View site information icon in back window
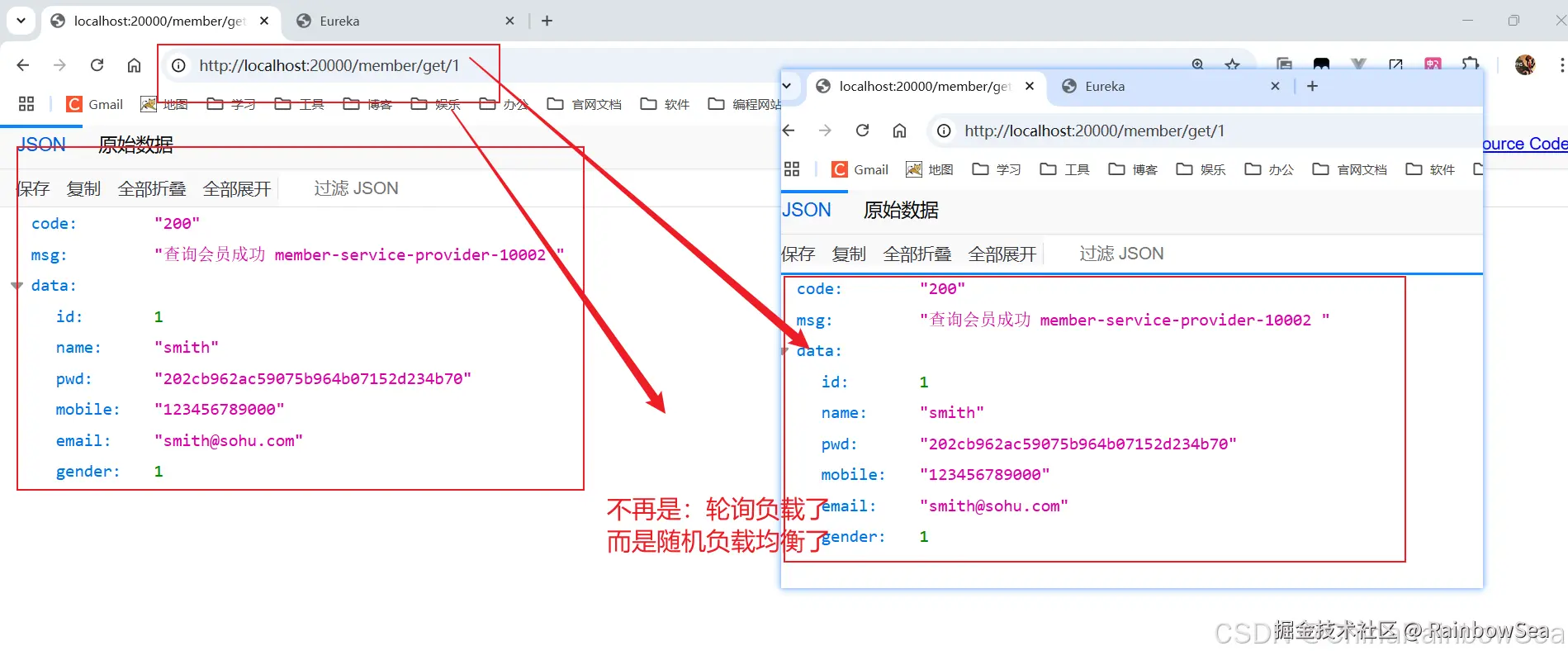This screenshot has height=660, width=1568. click(x=178, y=65)
